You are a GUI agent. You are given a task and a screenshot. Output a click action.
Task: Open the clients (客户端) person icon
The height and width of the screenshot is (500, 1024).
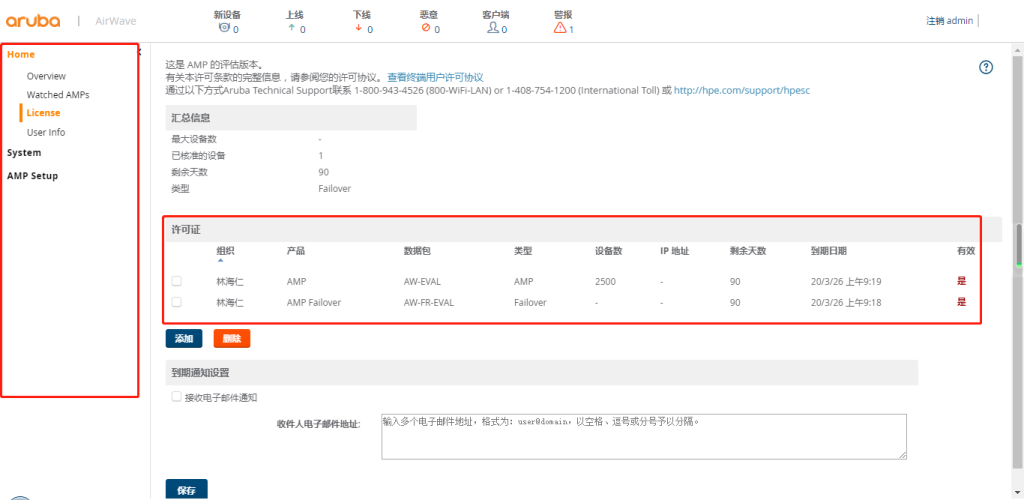coord(494,28)
